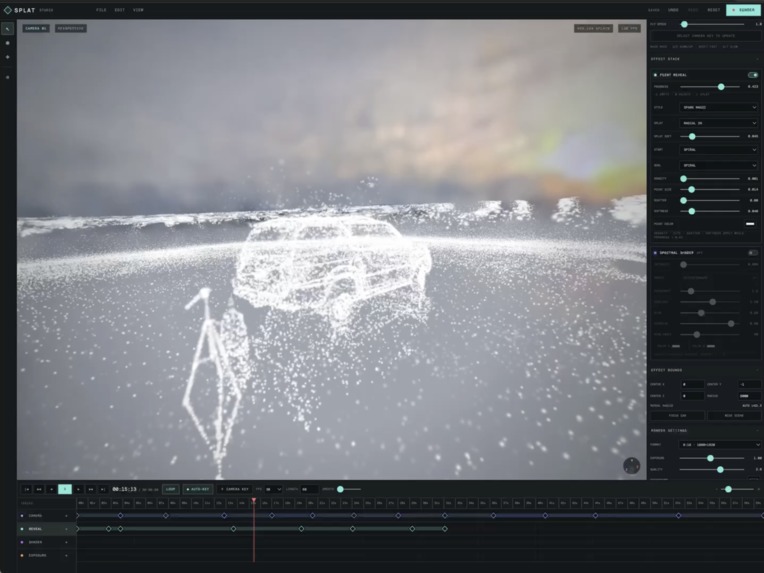Screen dimensions: 764x573
Task: Step forward one frame
Action: point(78,489)
